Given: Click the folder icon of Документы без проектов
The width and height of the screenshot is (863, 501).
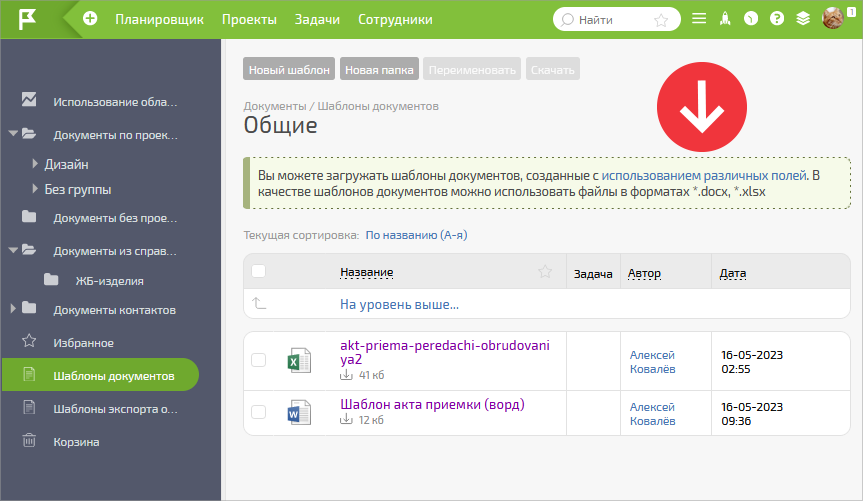Looking at the screenshot, I should [x=29, y=216].
